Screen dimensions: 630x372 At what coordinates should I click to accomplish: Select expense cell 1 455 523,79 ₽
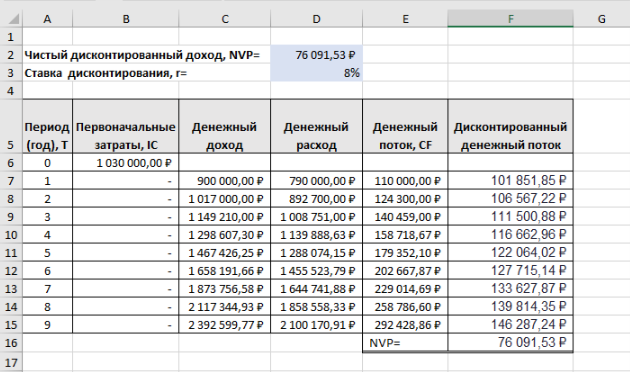pyautogui.click(x=317, y=271)
